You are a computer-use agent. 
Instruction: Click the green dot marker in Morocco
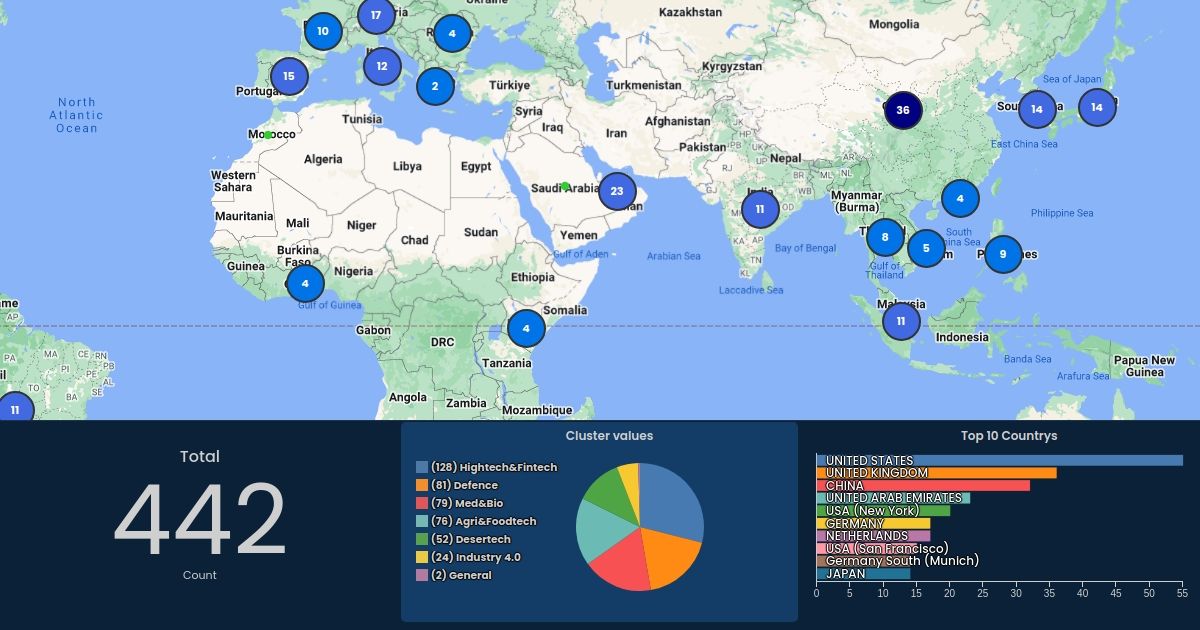(268, 135)
